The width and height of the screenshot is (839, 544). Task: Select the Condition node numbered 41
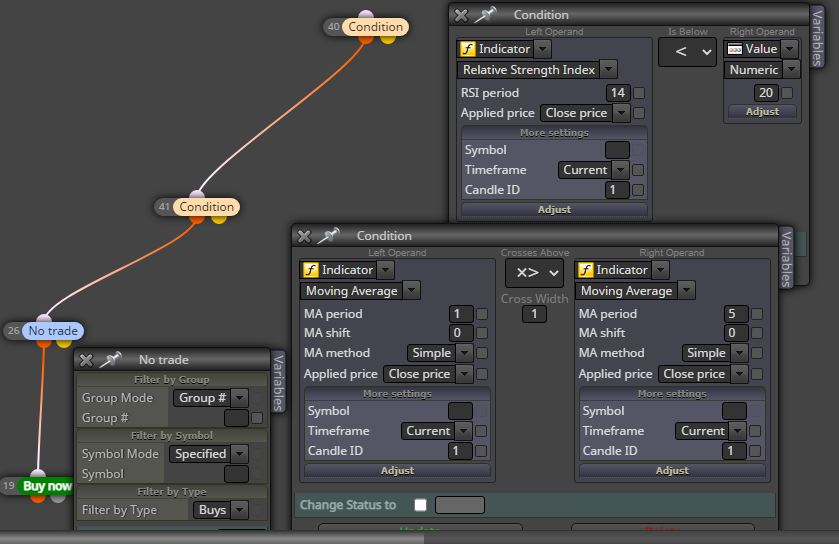(x=206, y=206)
